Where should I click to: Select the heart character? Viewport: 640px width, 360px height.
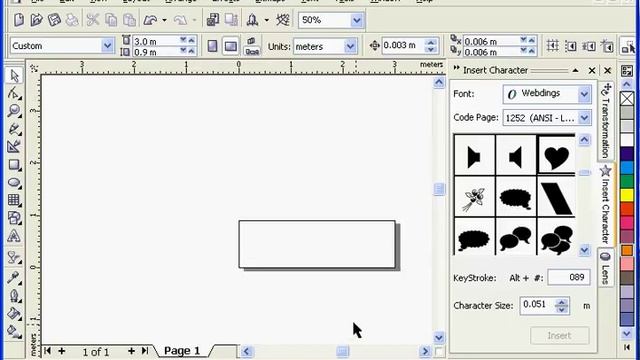coord(557,156)
